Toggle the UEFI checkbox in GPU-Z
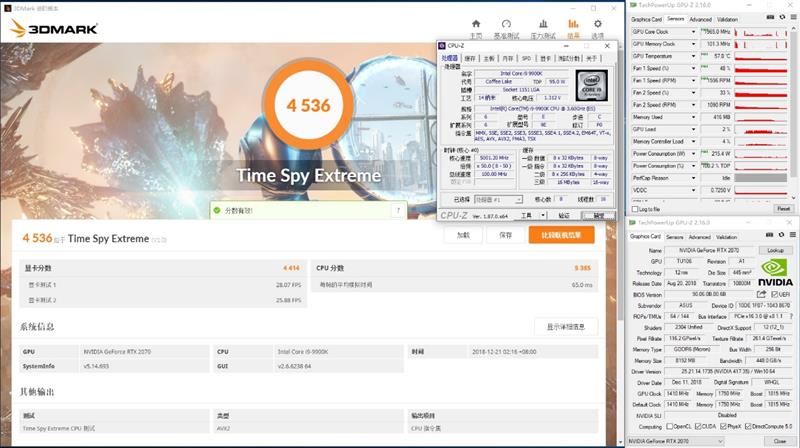 [774, 294]
